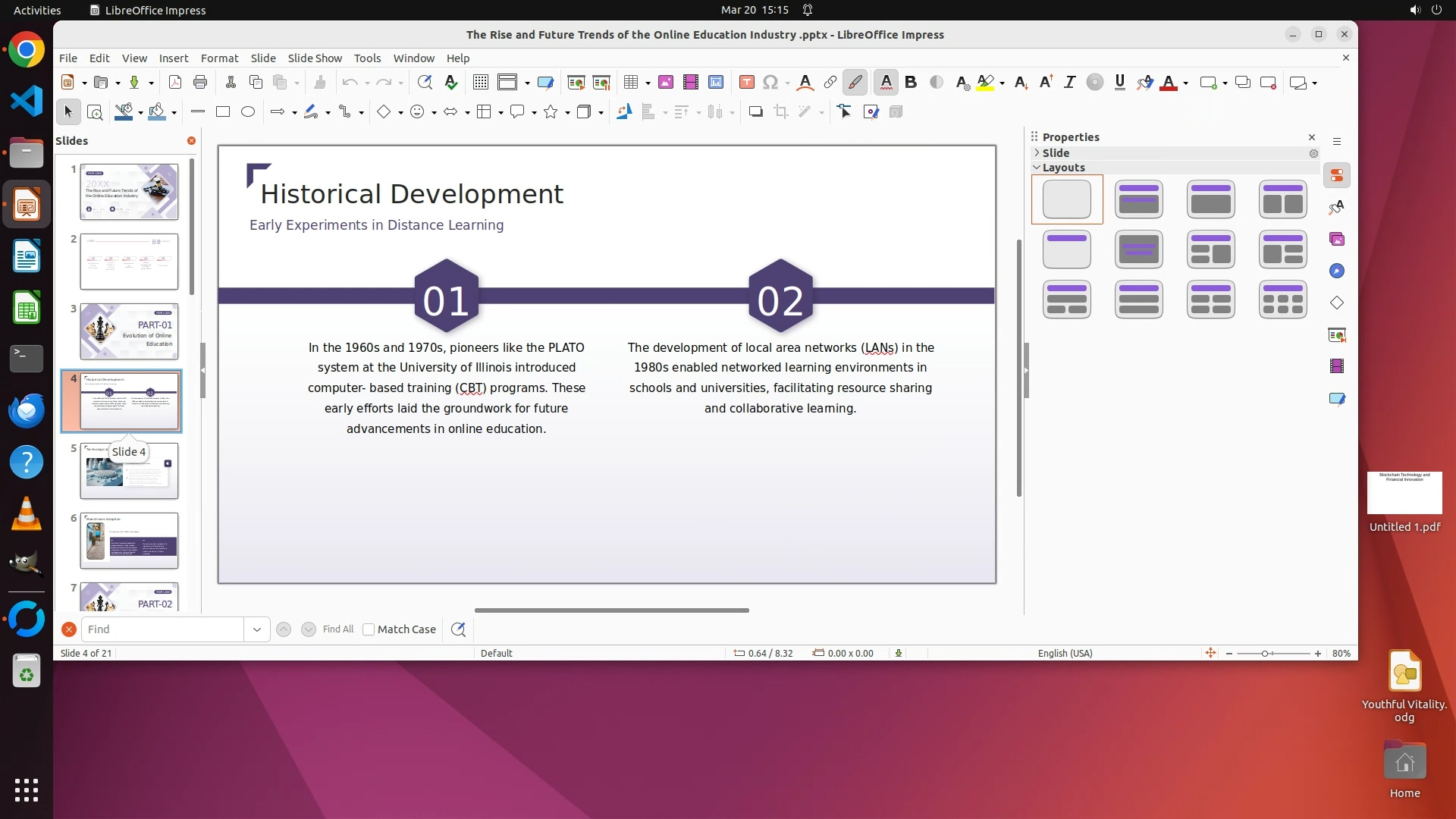Open the Format menu

[x=219, y=58]
